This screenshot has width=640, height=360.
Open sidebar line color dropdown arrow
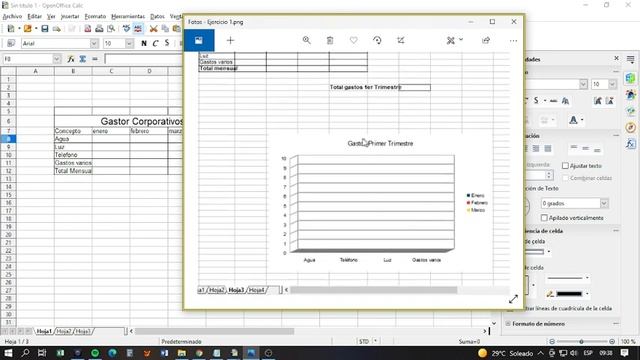pos(587,293)
